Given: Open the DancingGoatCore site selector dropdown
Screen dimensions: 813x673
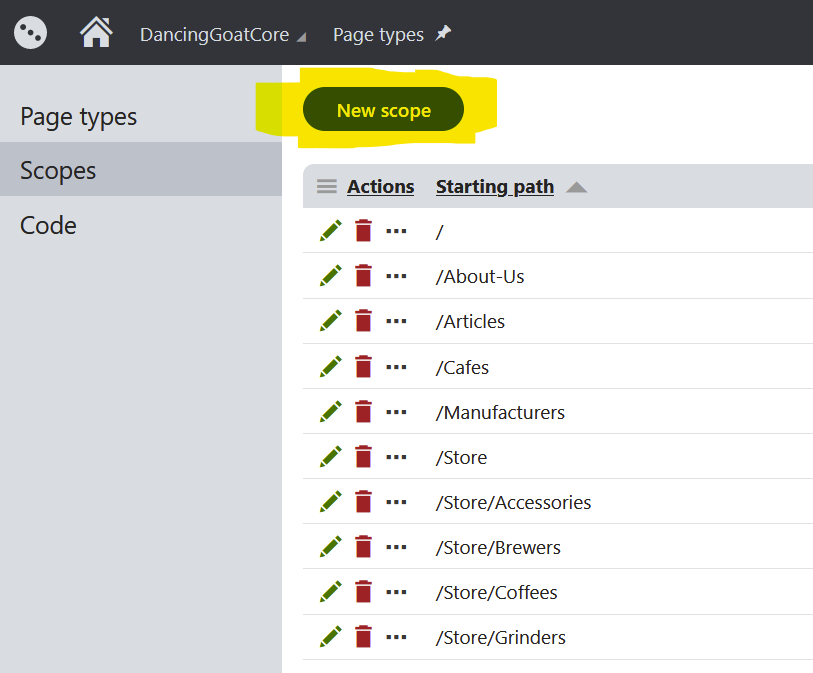Looking at the screenshot, I should tap(223, 35).
